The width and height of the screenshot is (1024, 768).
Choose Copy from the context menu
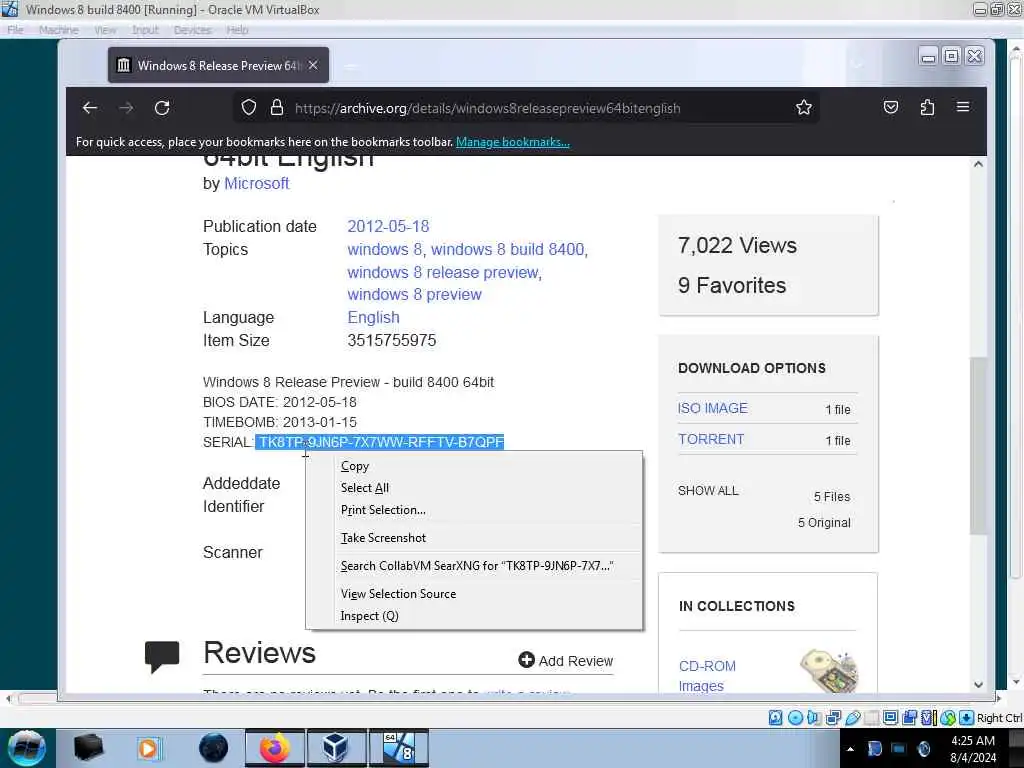click(474, 466)
